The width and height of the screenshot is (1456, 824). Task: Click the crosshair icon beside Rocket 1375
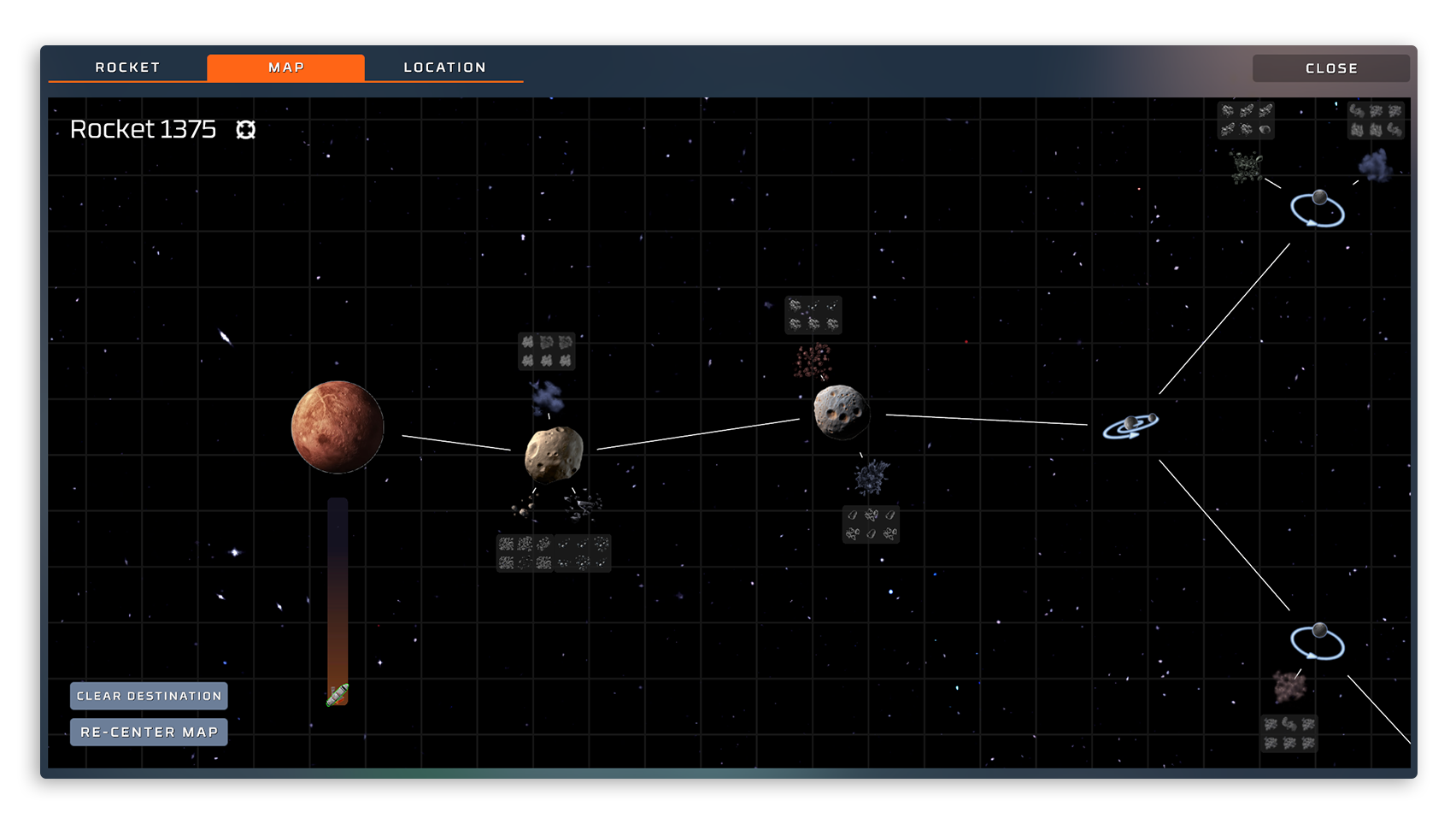246,129
